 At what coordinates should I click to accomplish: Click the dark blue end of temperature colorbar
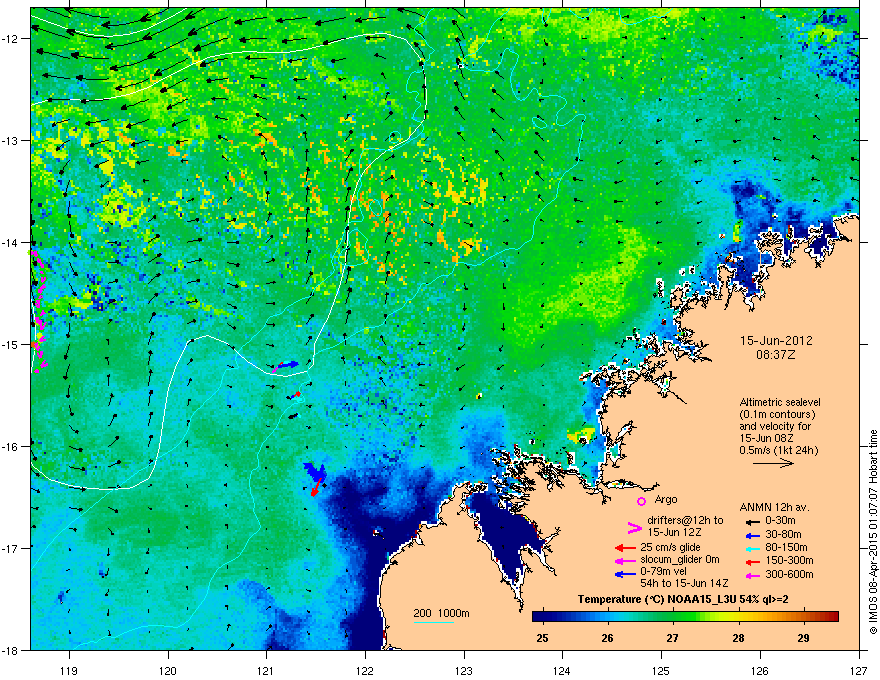point(539,617)
